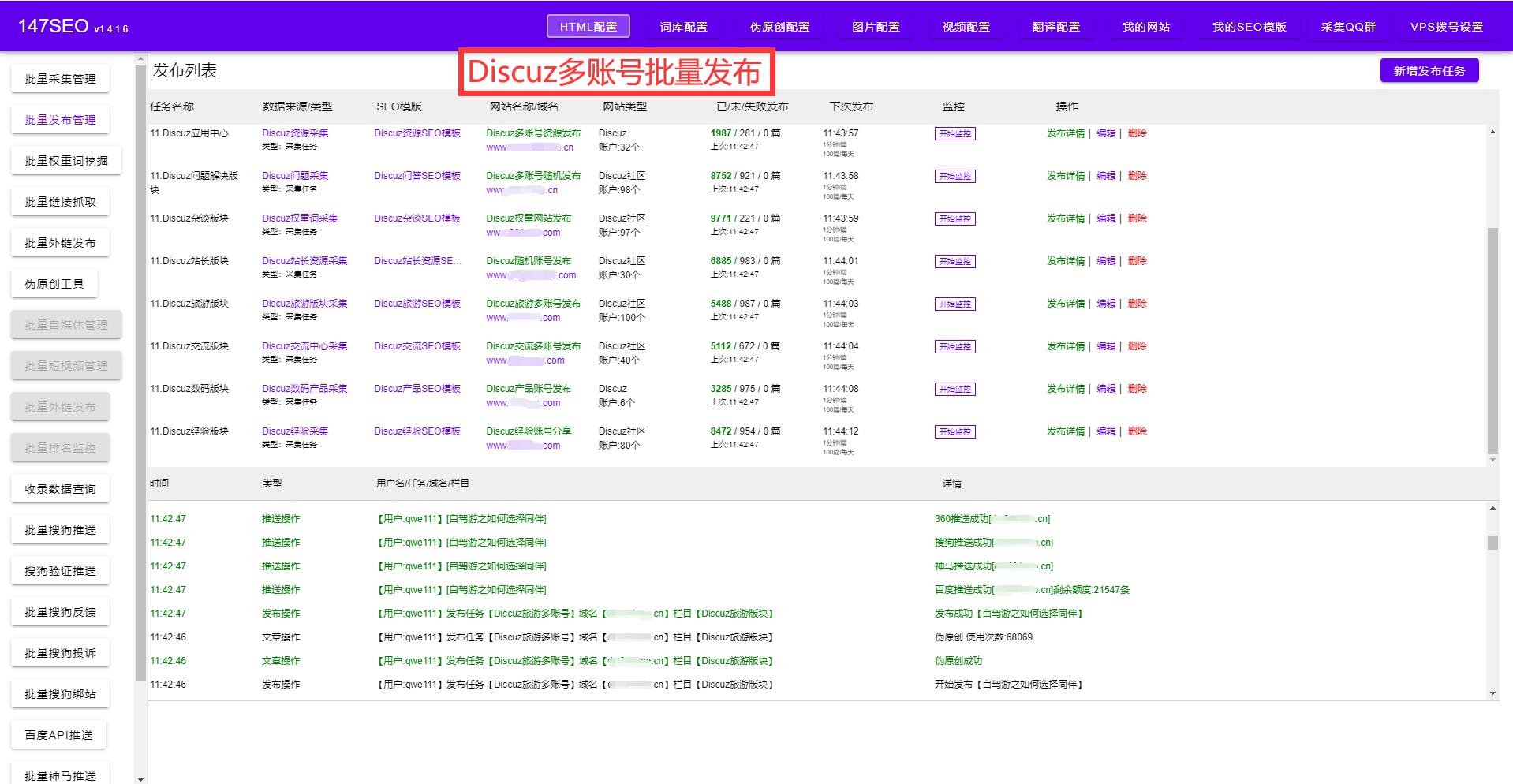View 发布详情 for 11.Discuz应用中心
Image resolution: width=1513 pixels, height=784 pixels.
[1066, 133]
